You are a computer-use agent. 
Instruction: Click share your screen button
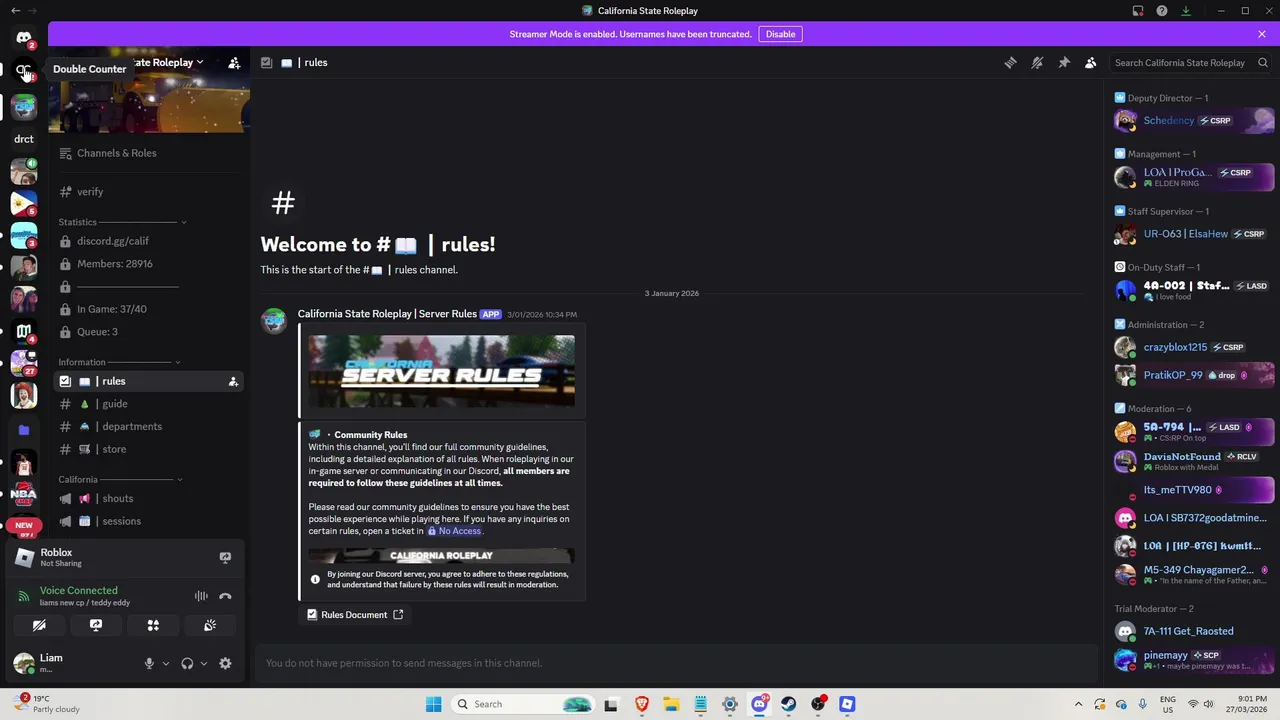[x=96, y=625]
